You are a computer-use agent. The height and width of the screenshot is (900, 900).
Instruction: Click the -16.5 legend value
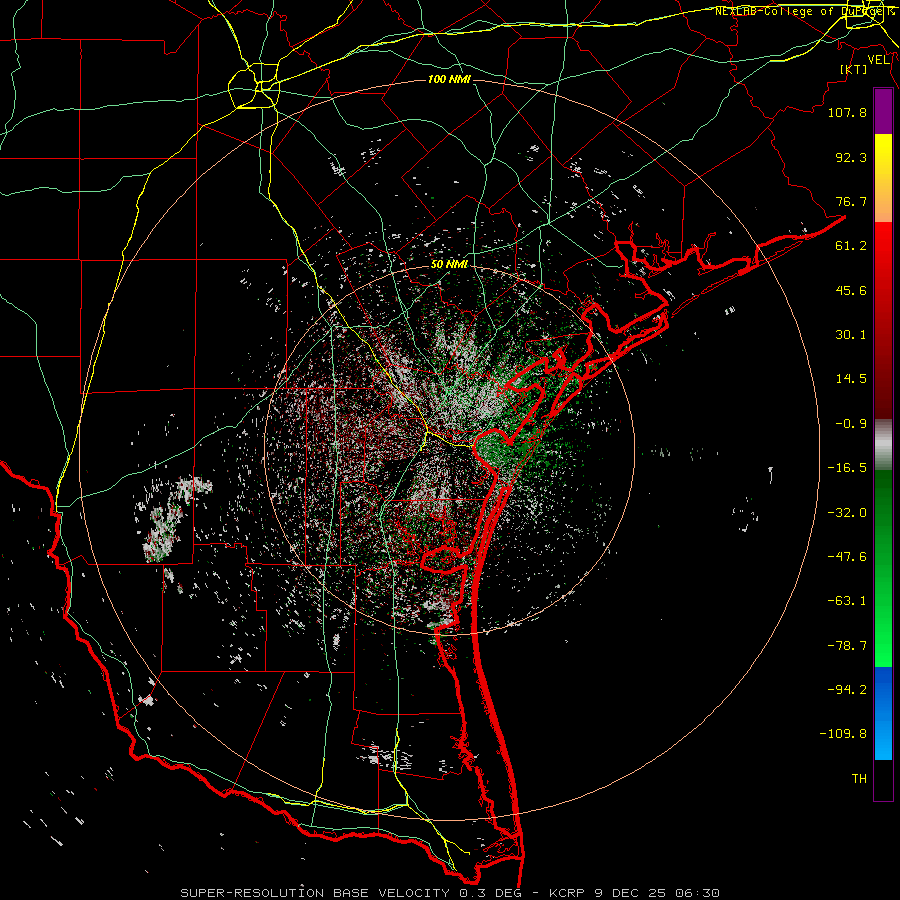point(847,468)
